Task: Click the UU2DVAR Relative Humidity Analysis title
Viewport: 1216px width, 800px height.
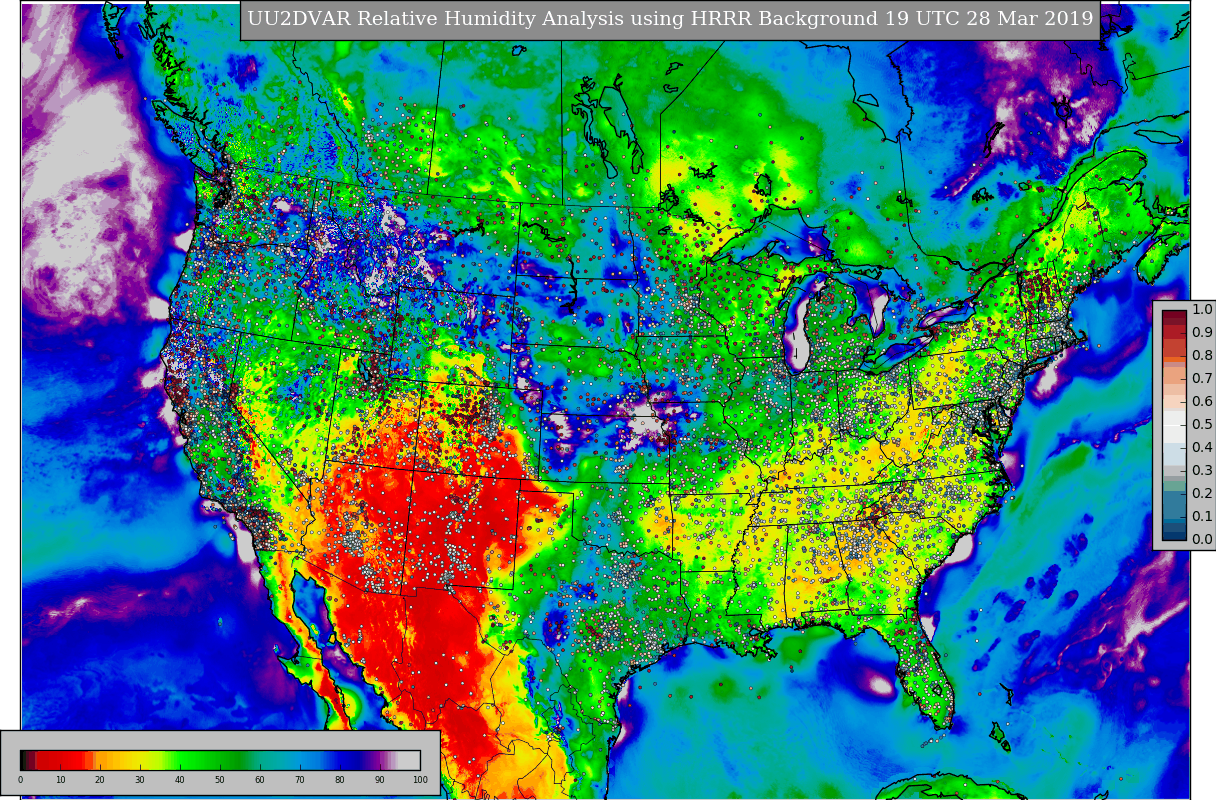Action: click(x=670, y=19)
